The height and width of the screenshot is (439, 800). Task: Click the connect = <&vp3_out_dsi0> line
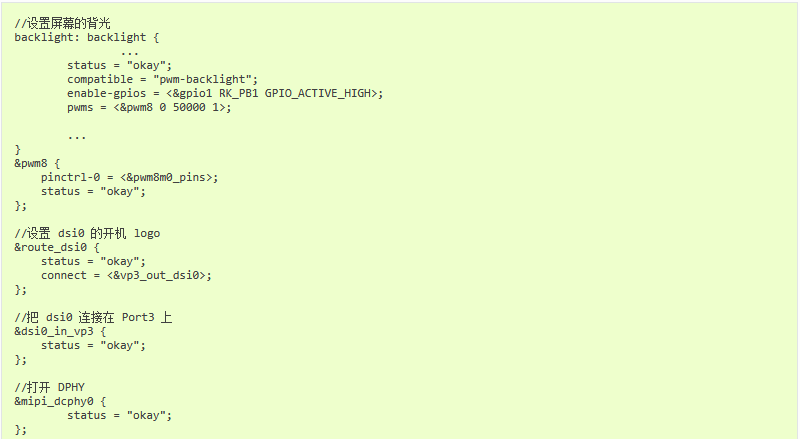126,275
